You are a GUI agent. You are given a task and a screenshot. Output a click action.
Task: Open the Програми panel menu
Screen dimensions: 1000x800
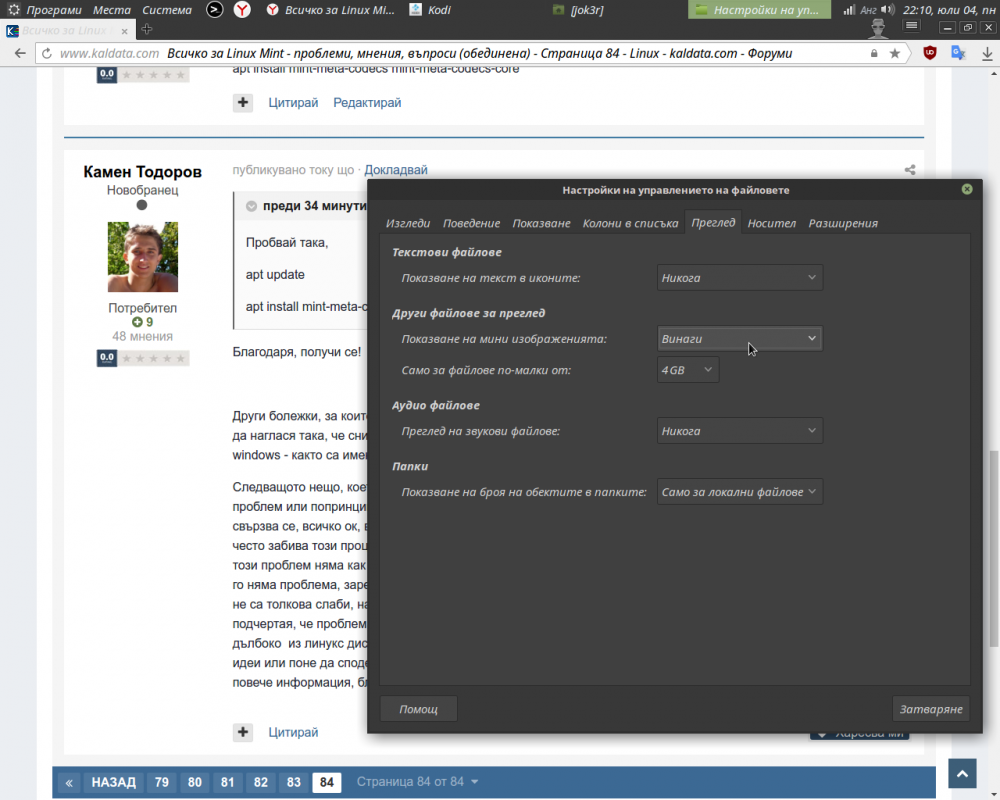point(45,10)
